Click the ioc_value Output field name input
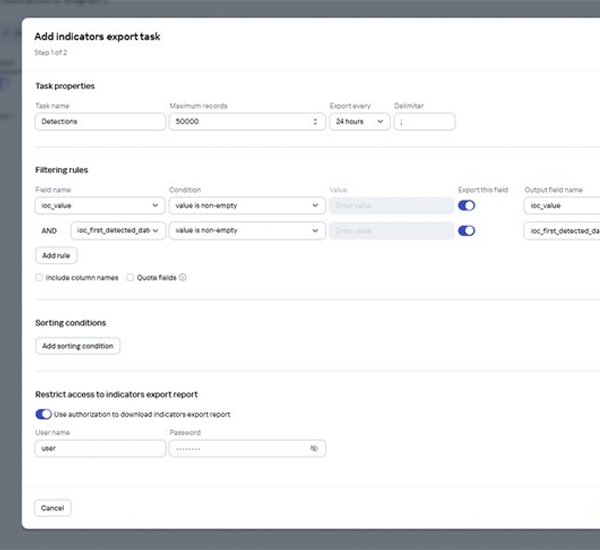 562,206
